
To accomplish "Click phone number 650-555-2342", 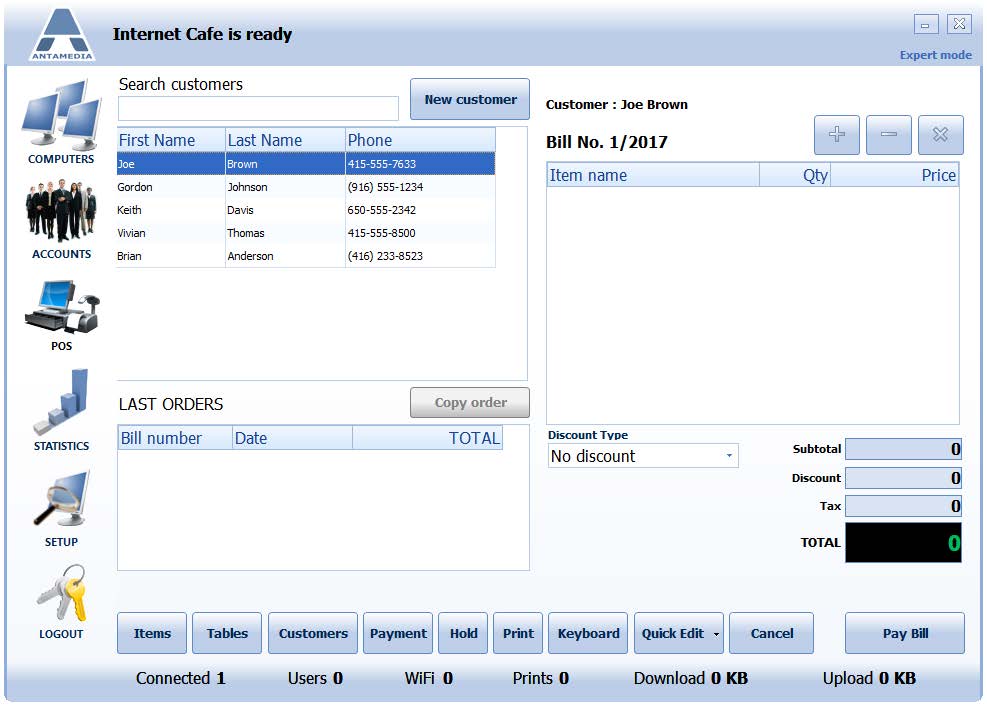I will click(x=381, y=210).
